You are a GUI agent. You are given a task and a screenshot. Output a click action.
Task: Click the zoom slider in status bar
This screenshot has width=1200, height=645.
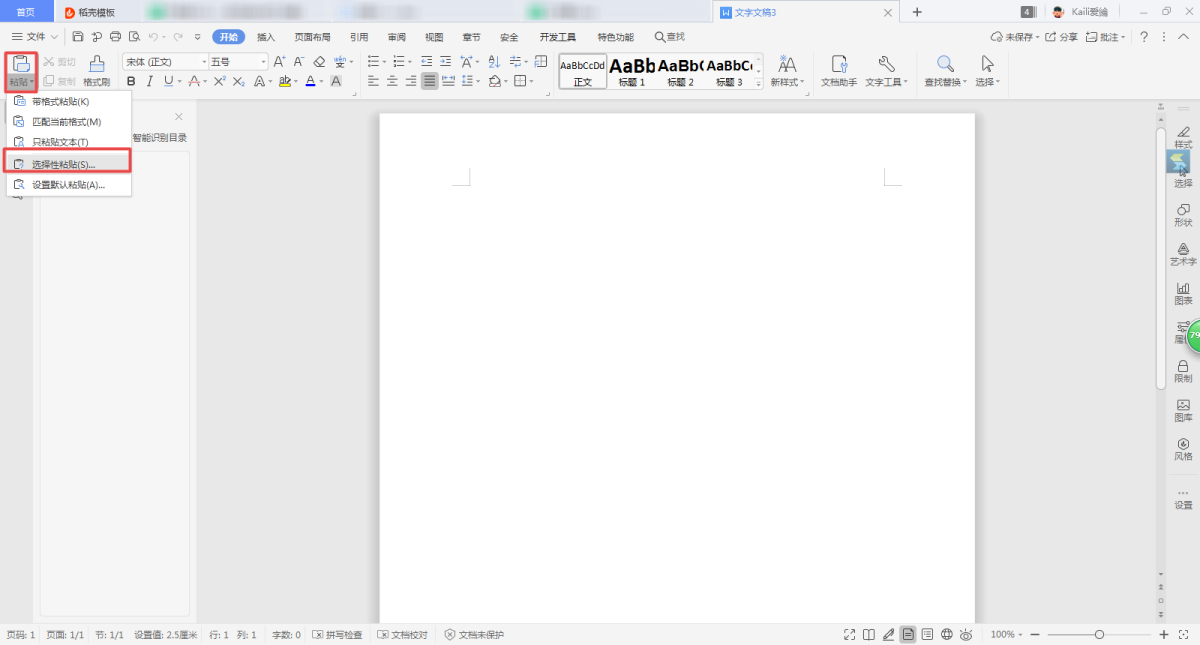pyautogui.click(x=1099, y=635)
